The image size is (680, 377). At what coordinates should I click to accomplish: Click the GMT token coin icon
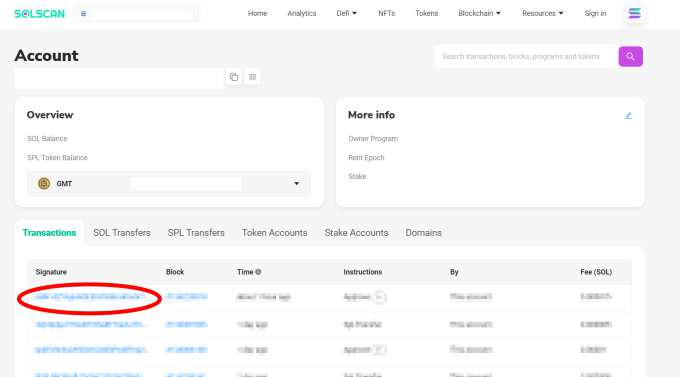44,184
